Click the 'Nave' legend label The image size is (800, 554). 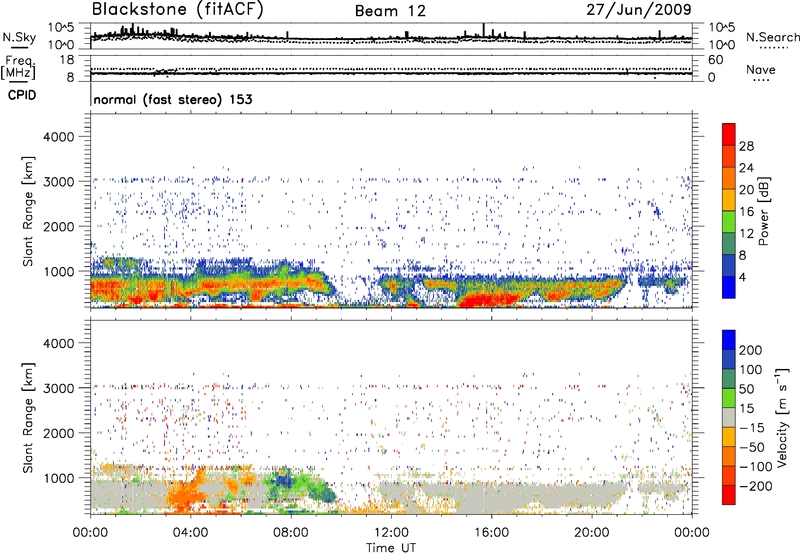pyautogui.click(x=761, y=70)
